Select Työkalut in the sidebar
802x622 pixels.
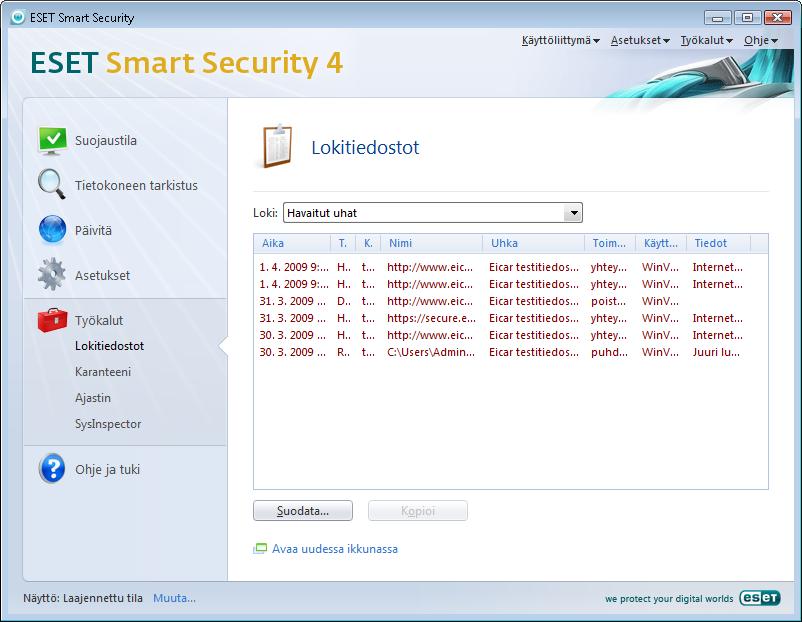(99, 321)
